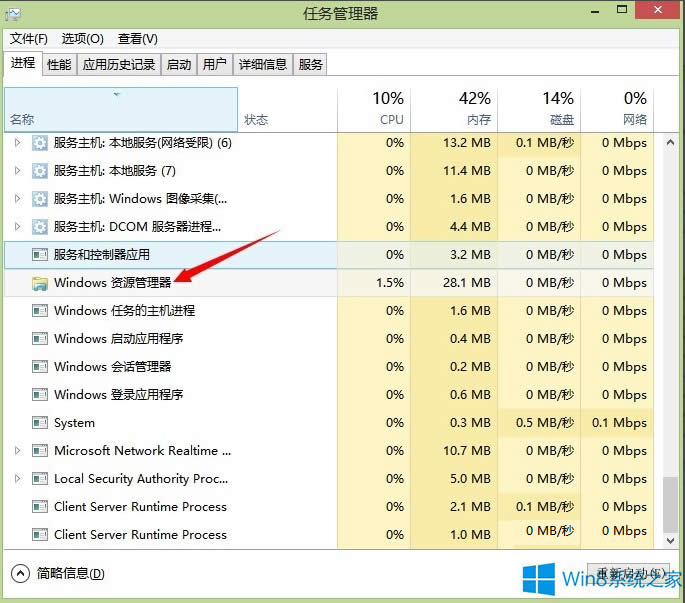Open the 文件(F) menu
This screenshot has height=603, width=685.
pyautogui.click(x=29, y=39)
